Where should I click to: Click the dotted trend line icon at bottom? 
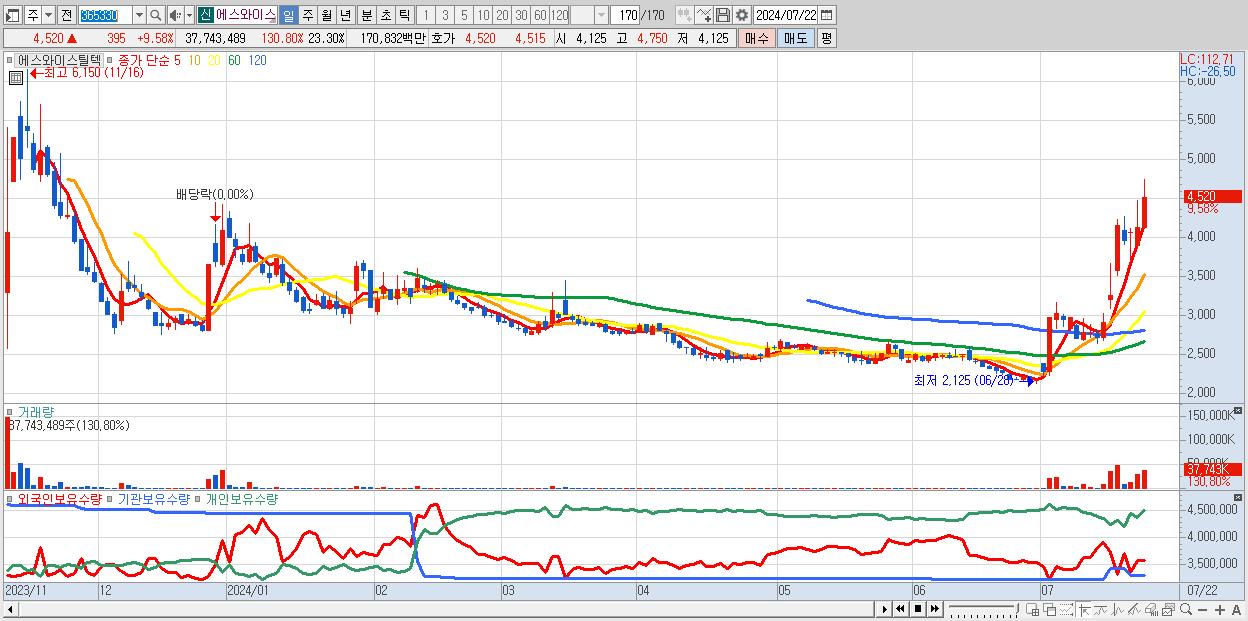click(1066, 608)
